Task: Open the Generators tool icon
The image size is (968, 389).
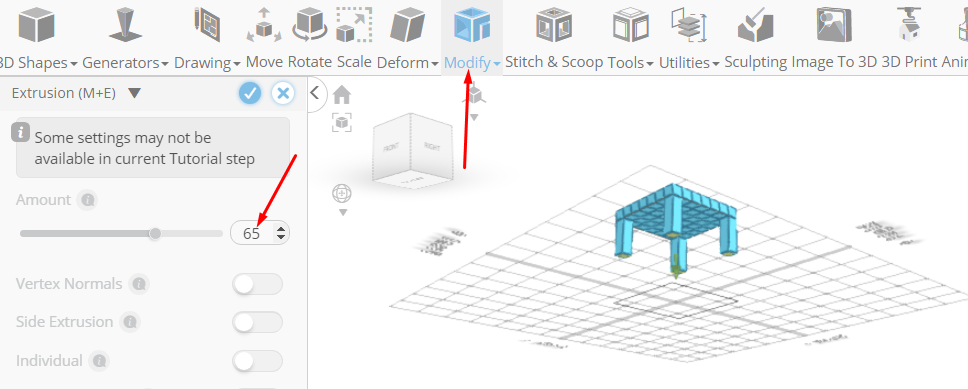Action: pyautogui.click(x=125, y=25)
